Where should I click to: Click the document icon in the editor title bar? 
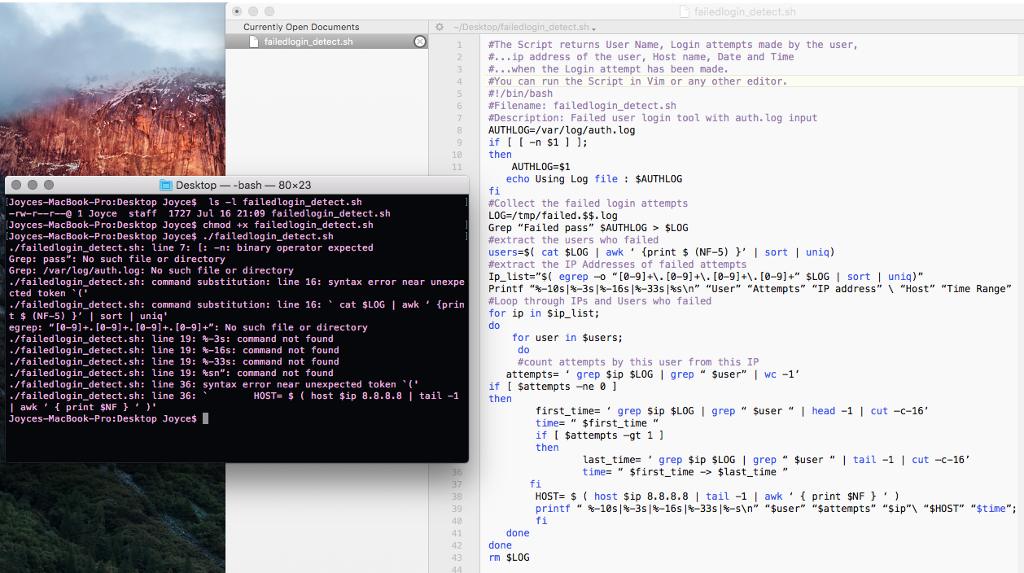(x=684, y=12)
